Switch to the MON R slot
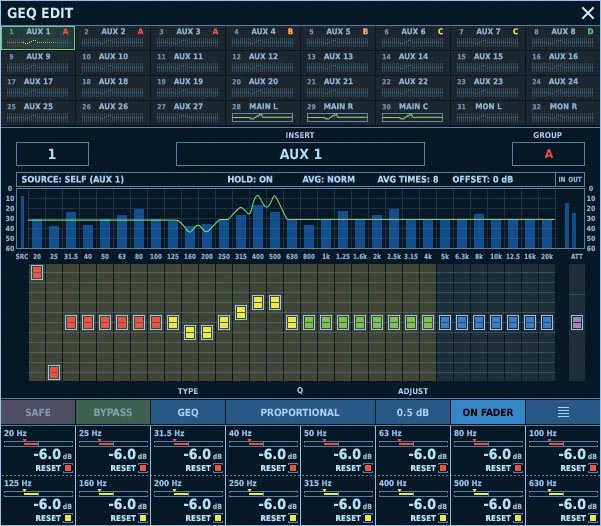 [562, 112]
